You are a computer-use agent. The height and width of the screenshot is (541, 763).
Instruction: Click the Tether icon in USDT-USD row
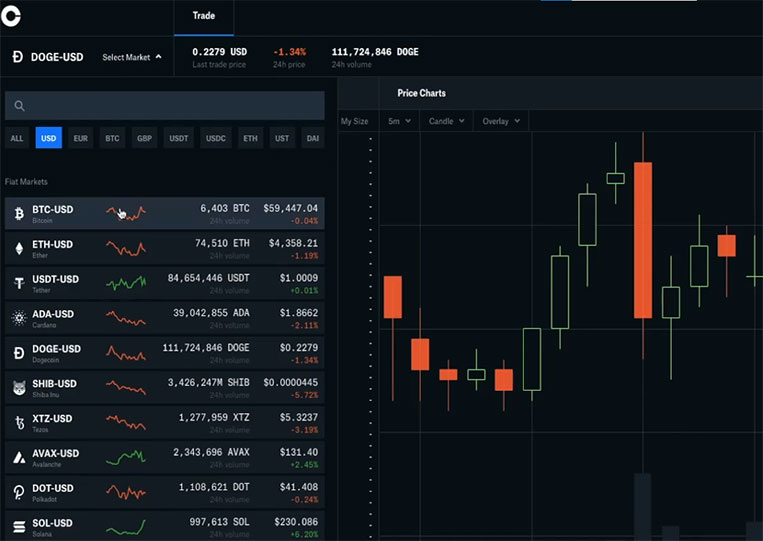click(x=19, y=283)
